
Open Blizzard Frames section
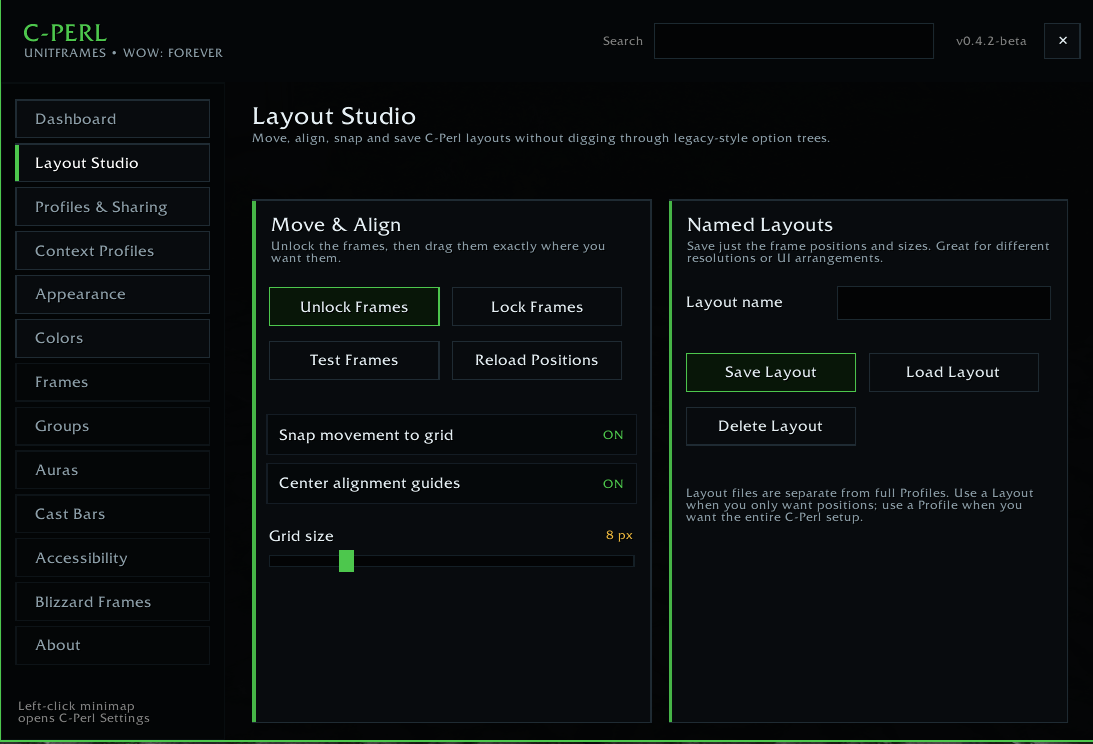point(112,602)
